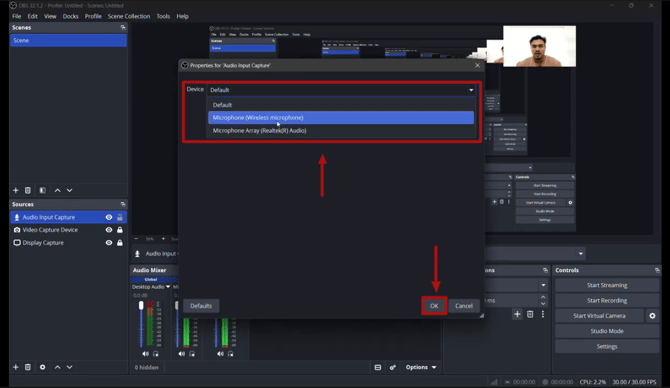Float the Sources dock via header icon
The height and width of the screenshot is (388, 670).
click(x=123, y=204)
